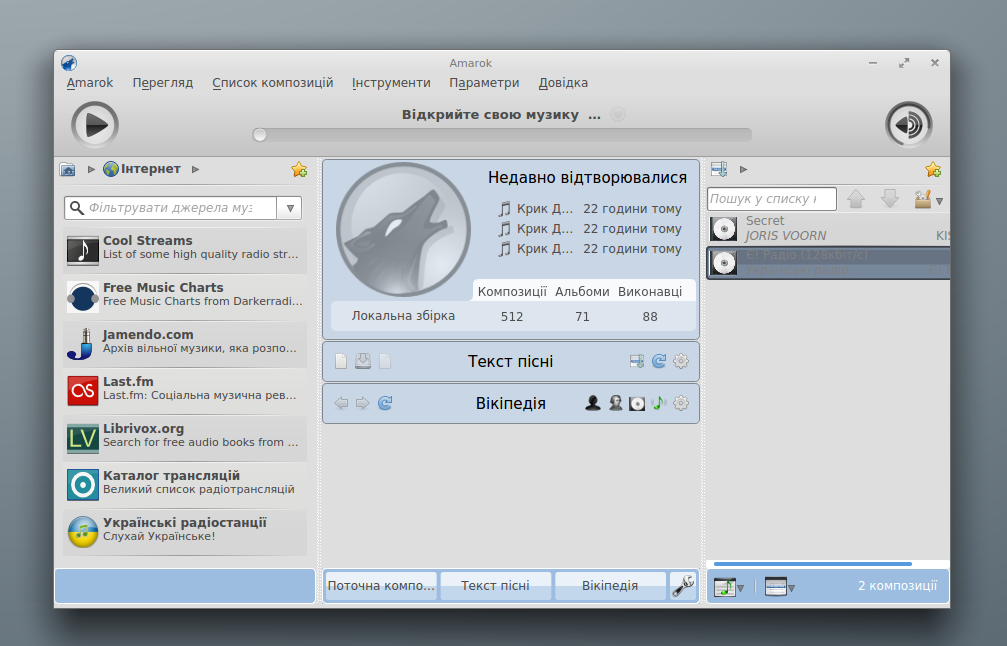Show album page in Вікіпедія applet
The width and height of the screenshot is (1007, 646).
pyautogui.click(x=637, y=403)
